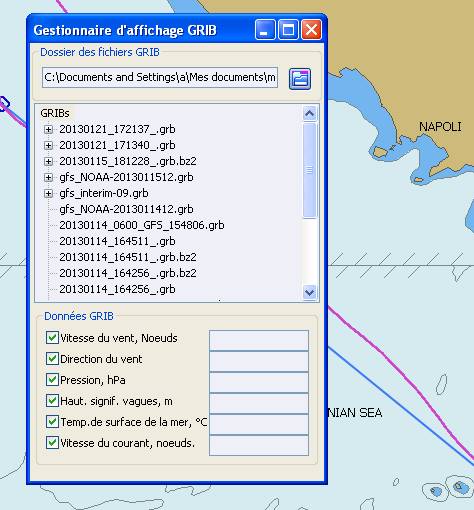Click the GRIB folder path input field
This screenshot has width=474, height=510.
click(x=160, y=77)
